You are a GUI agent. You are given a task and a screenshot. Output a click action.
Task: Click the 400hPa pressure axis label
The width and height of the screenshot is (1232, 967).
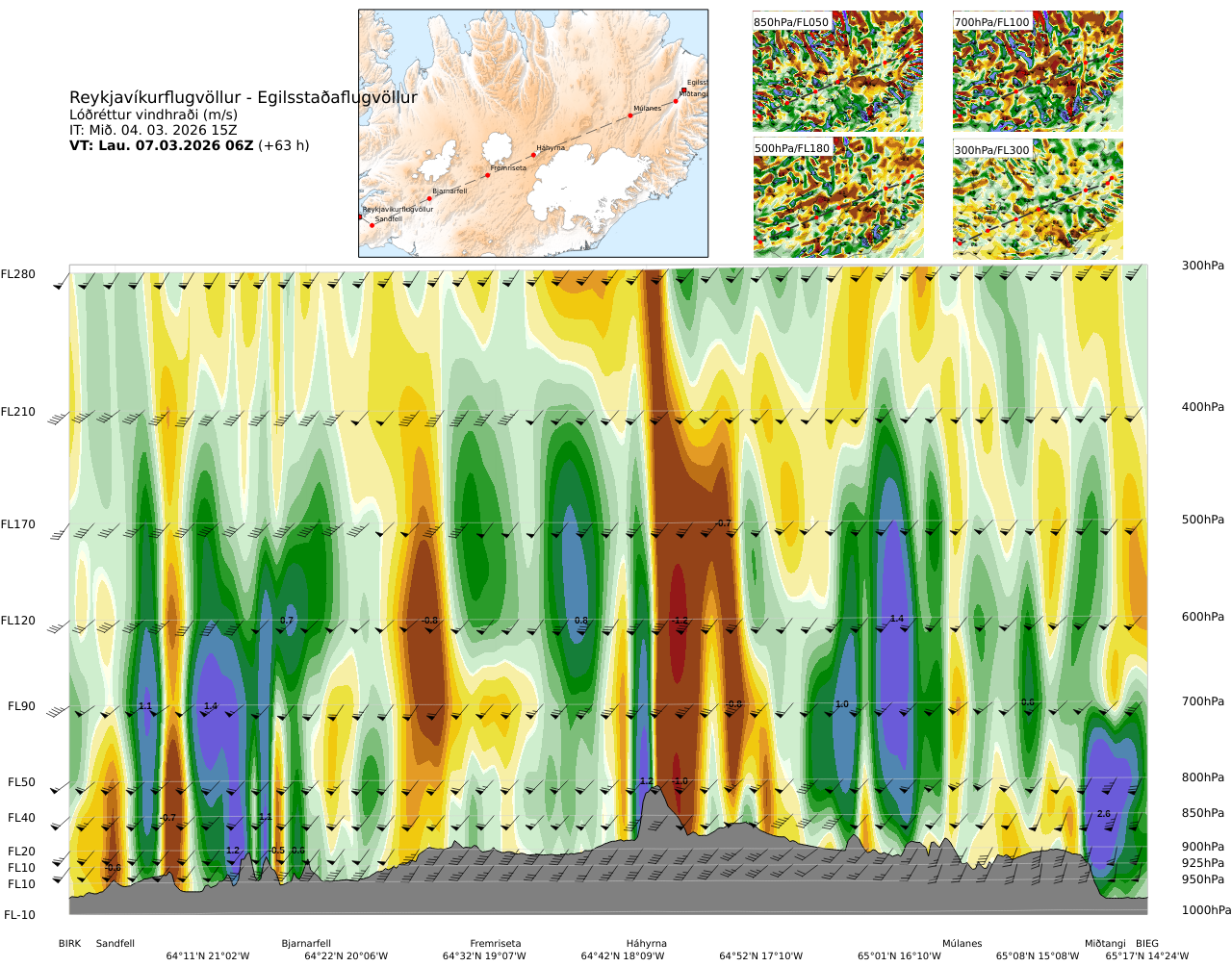tap(1203, 407)
